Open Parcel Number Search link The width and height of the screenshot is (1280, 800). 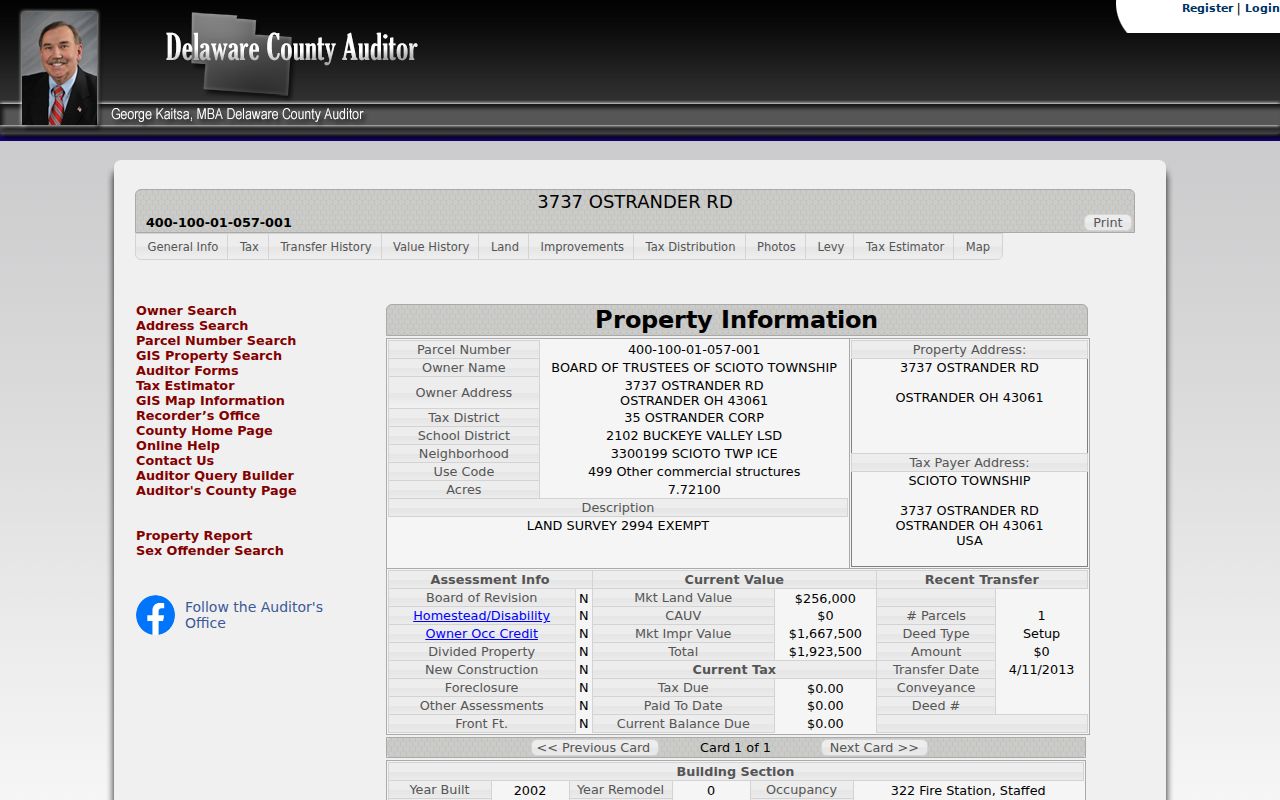tap(216, 341)
